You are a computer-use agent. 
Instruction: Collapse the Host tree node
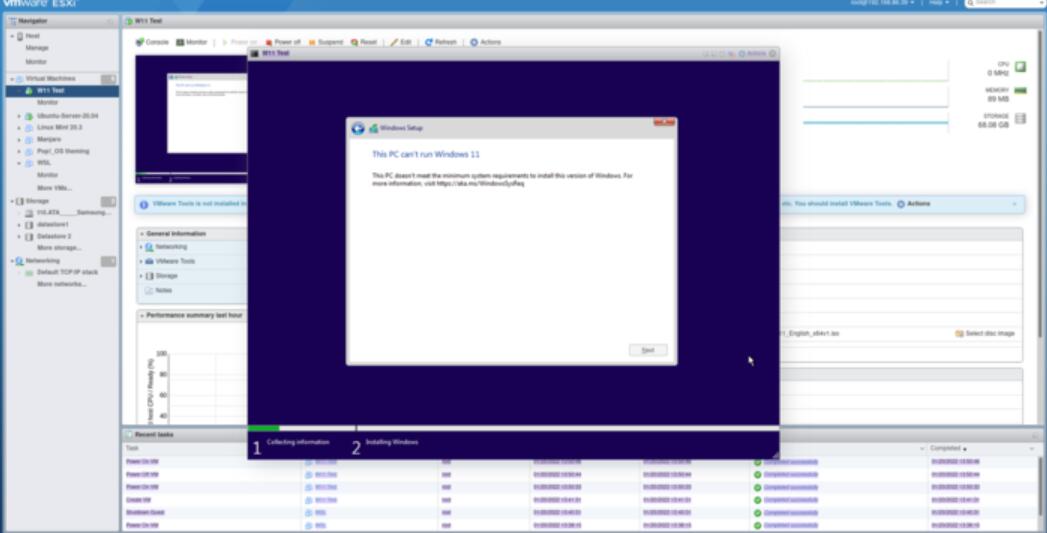(x=12, y=36)
